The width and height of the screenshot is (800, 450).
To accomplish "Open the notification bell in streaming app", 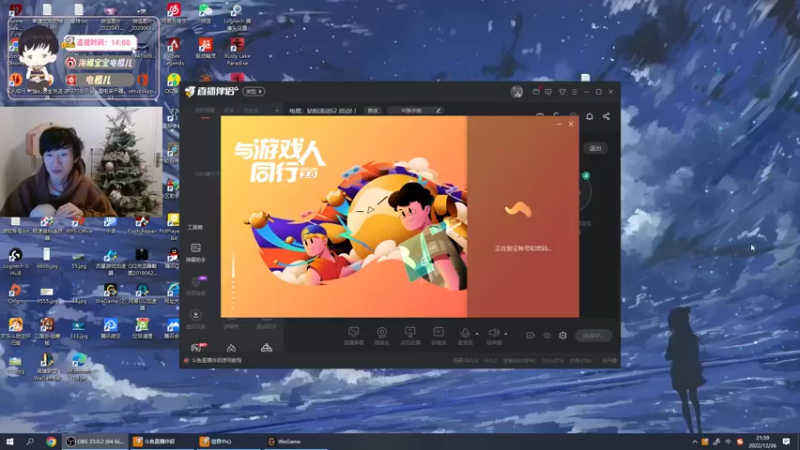I will 589,116.
